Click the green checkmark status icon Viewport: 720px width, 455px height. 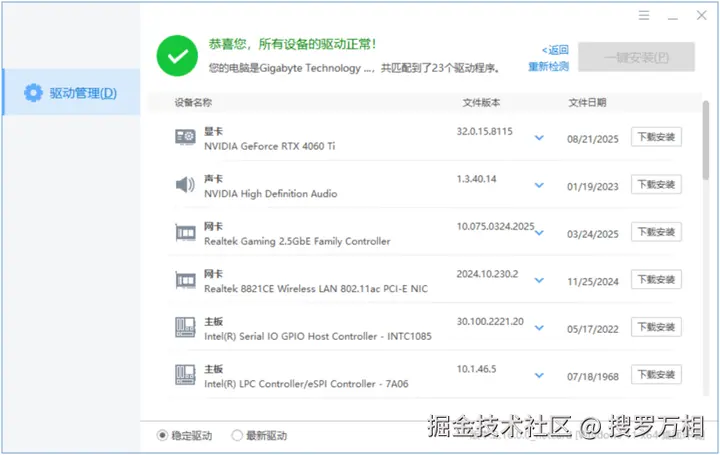(x=177, y=56)
